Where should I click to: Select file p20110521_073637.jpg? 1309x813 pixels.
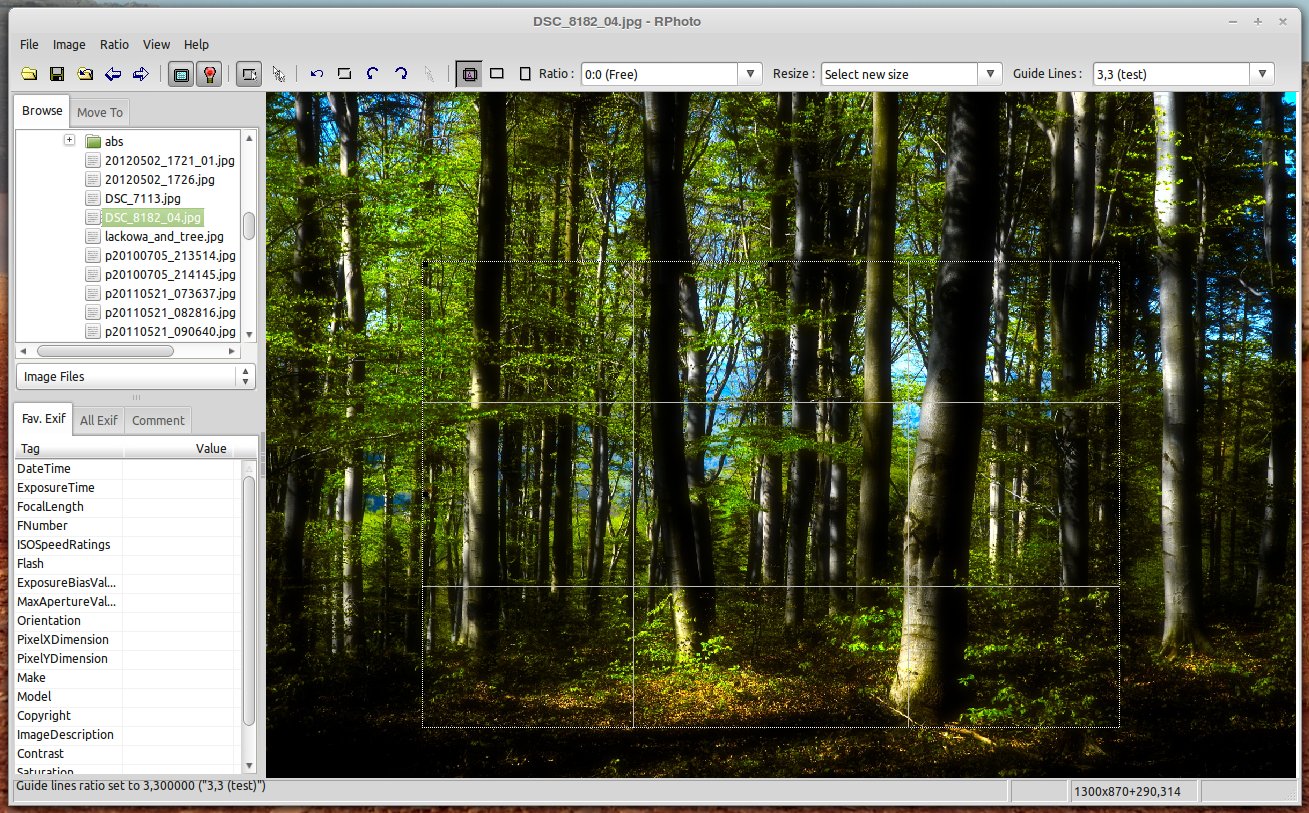click(161, 293)
